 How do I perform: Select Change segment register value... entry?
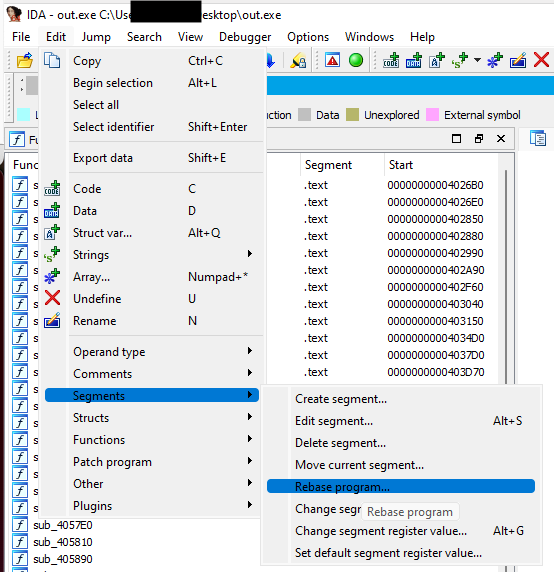(401, 531)
